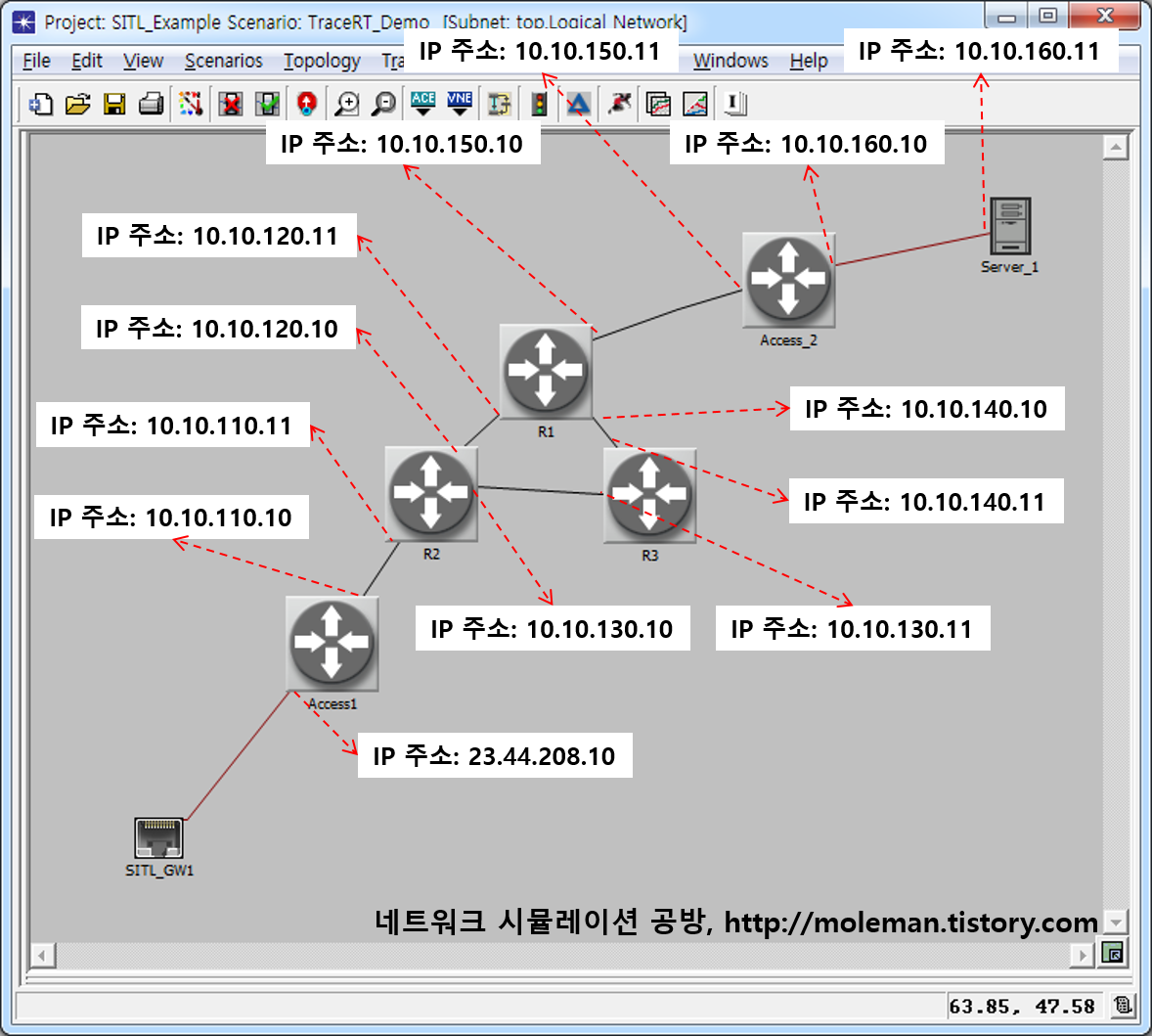Image resolution: width=1152 pixels, height=1036 pixels.
Task: Open the View menu
Action: [143, 61]
